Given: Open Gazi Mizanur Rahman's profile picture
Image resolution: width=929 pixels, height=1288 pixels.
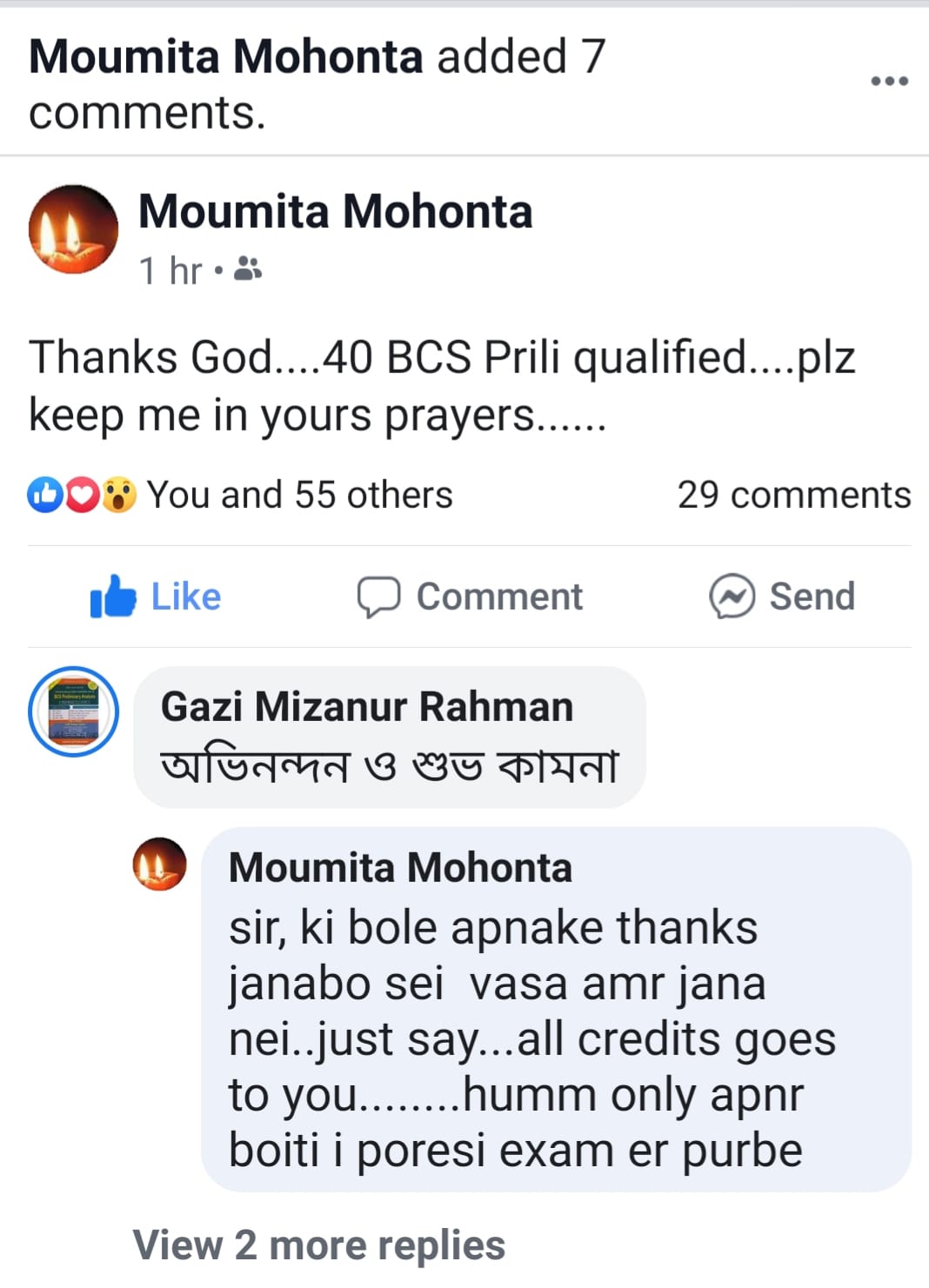Looking at the screenshot, I should [x=74, y=711].
